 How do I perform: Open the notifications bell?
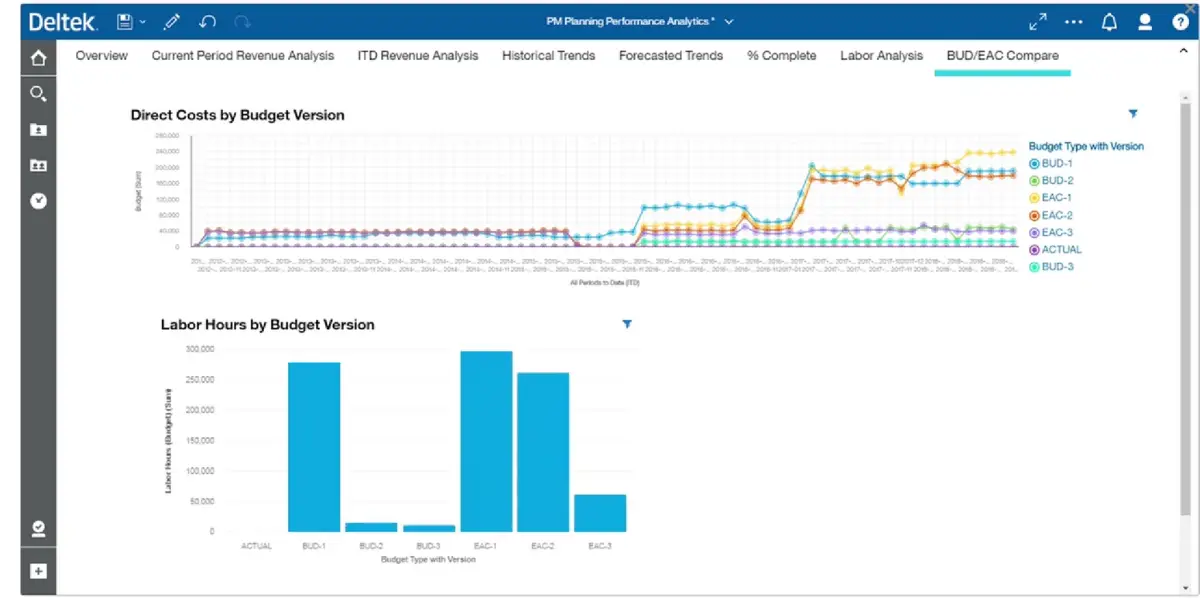click(1109, 22)
